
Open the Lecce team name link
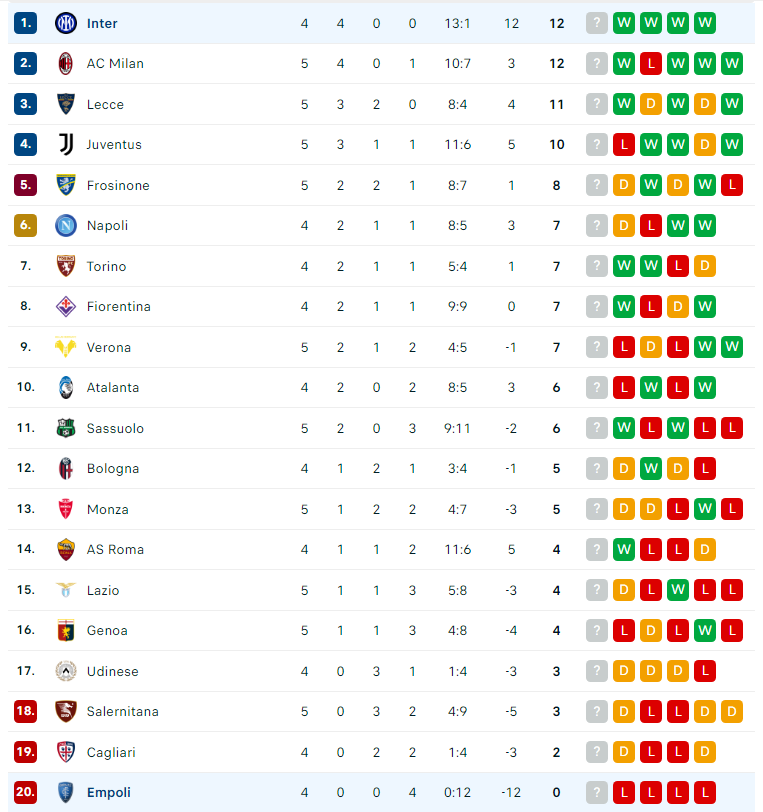tap(105, 105)
